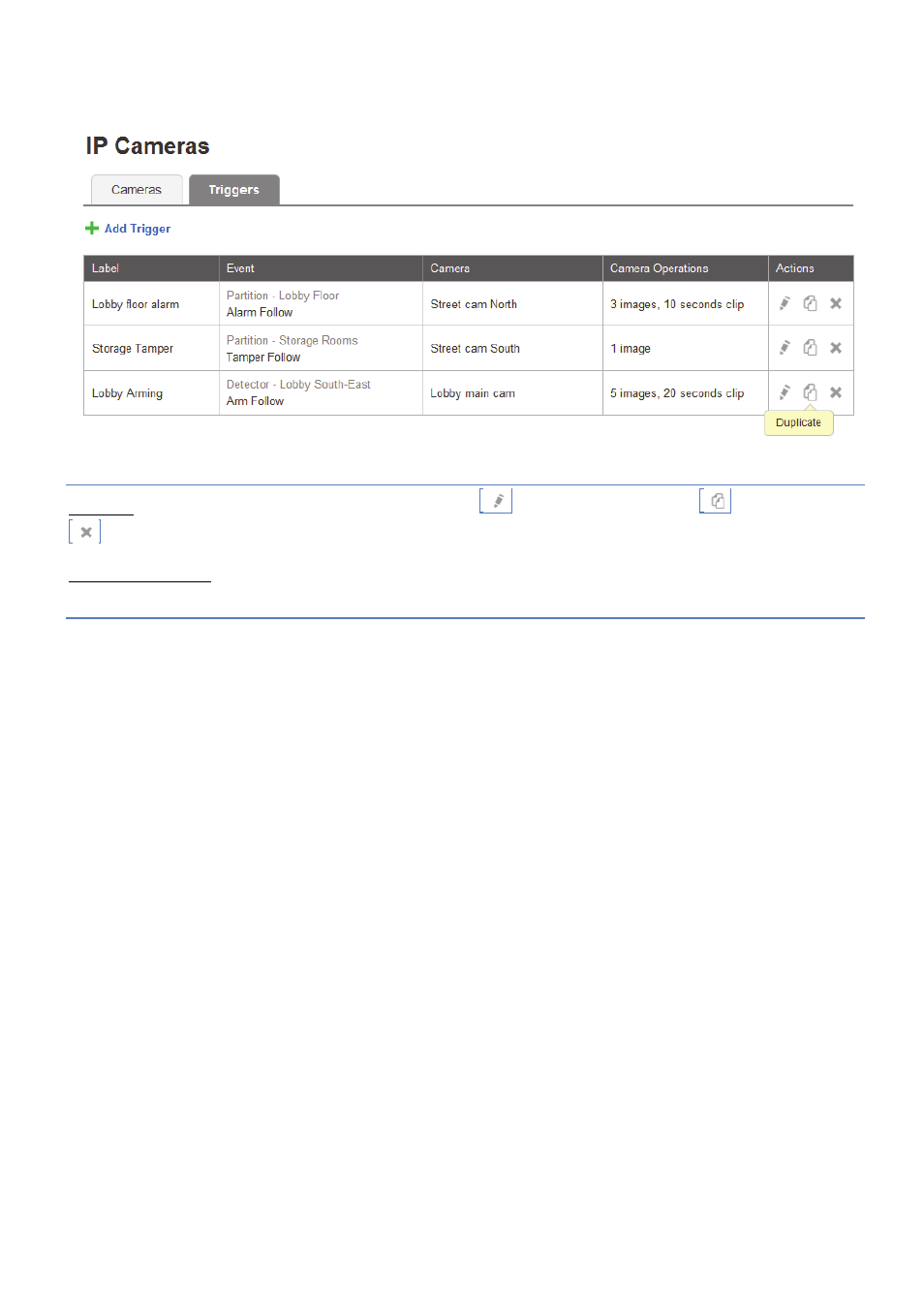Click the green plus Add Trigger icon
The height and width of the screenshot is (1309, 924).
pos(92,229)
